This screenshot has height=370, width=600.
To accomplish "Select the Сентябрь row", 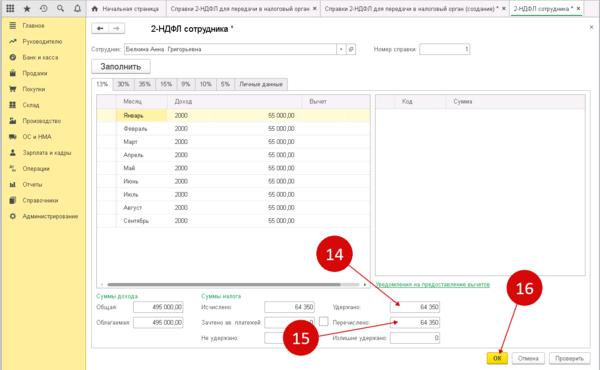I will [233, 221].
